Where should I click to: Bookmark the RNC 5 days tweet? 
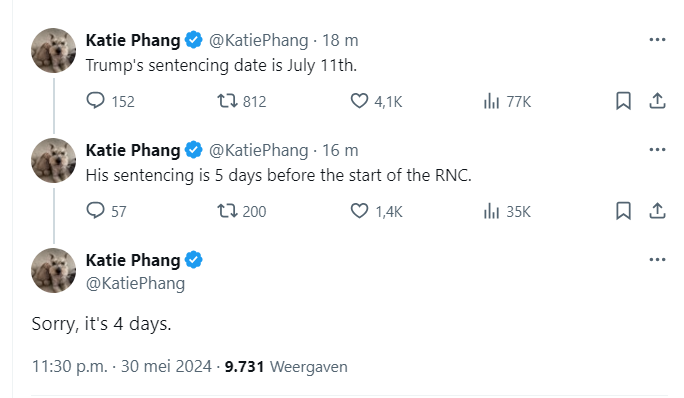point(623,211)
